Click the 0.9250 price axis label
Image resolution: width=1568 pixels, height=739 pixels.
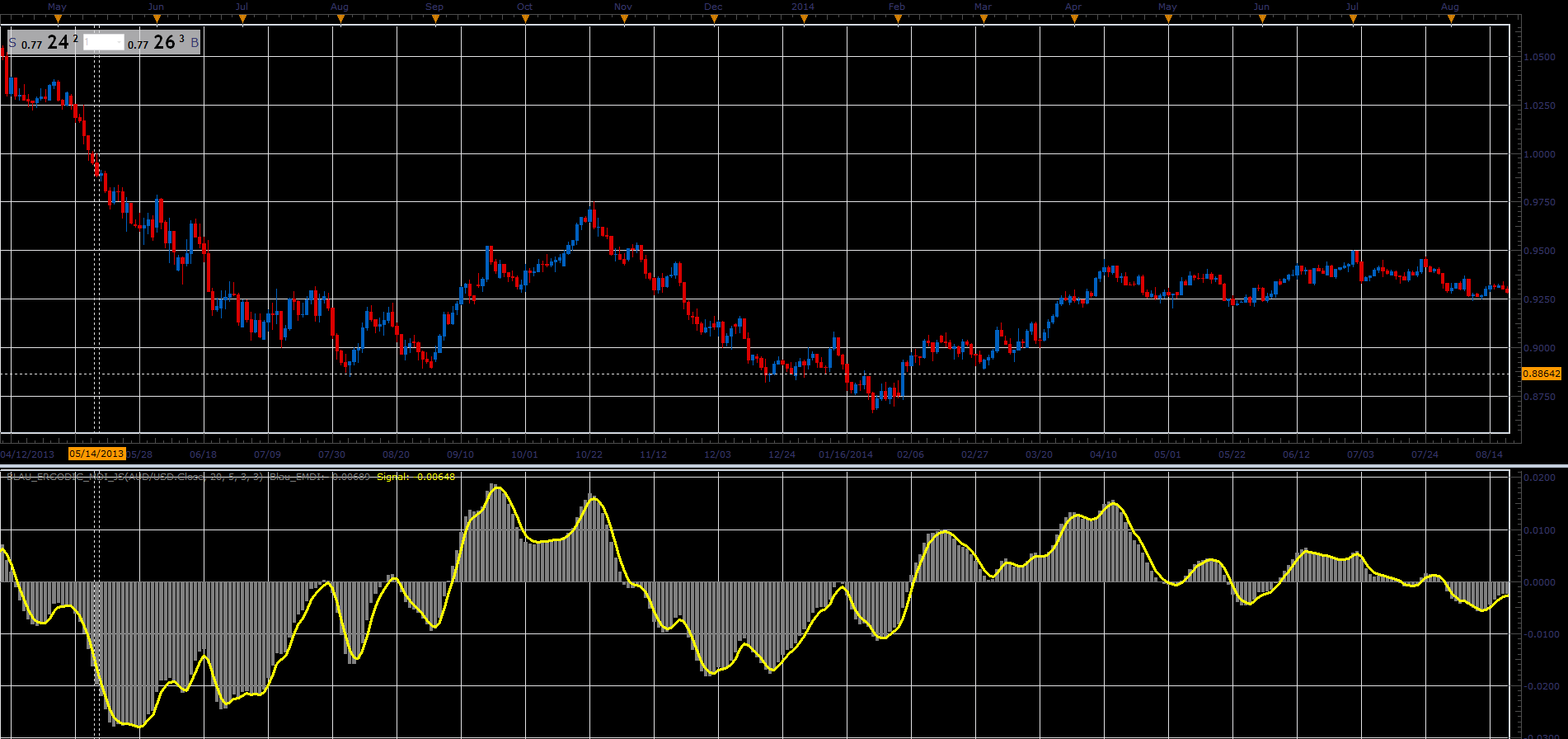click(1540, 299)
